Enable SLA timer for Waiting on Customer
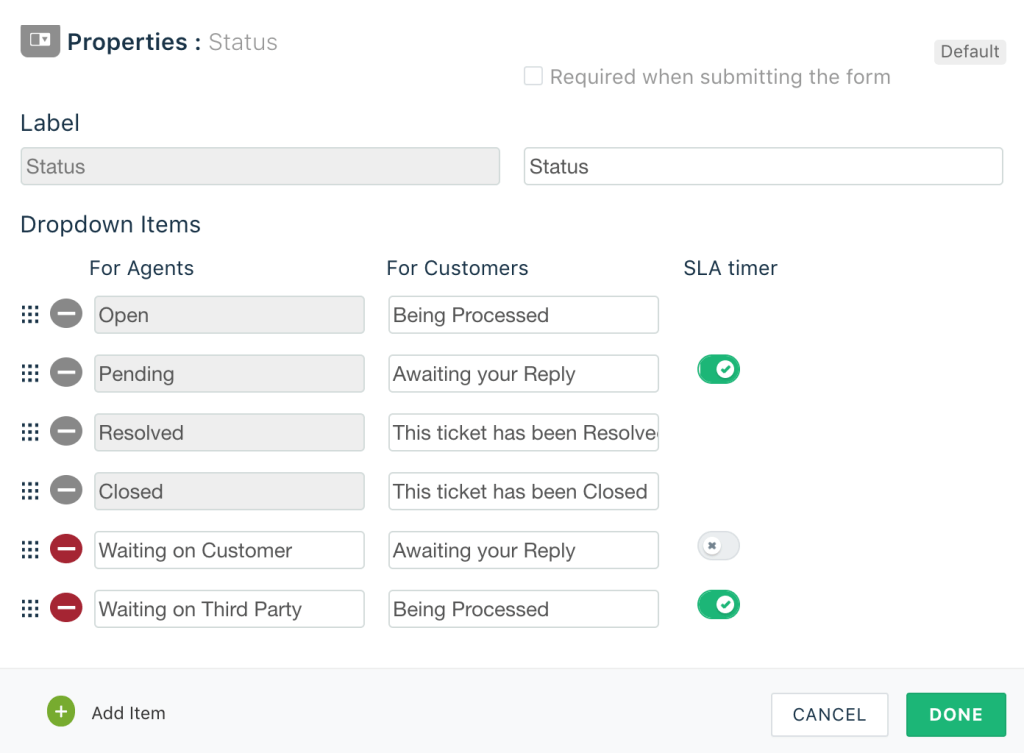 click(x=718, y=545)
